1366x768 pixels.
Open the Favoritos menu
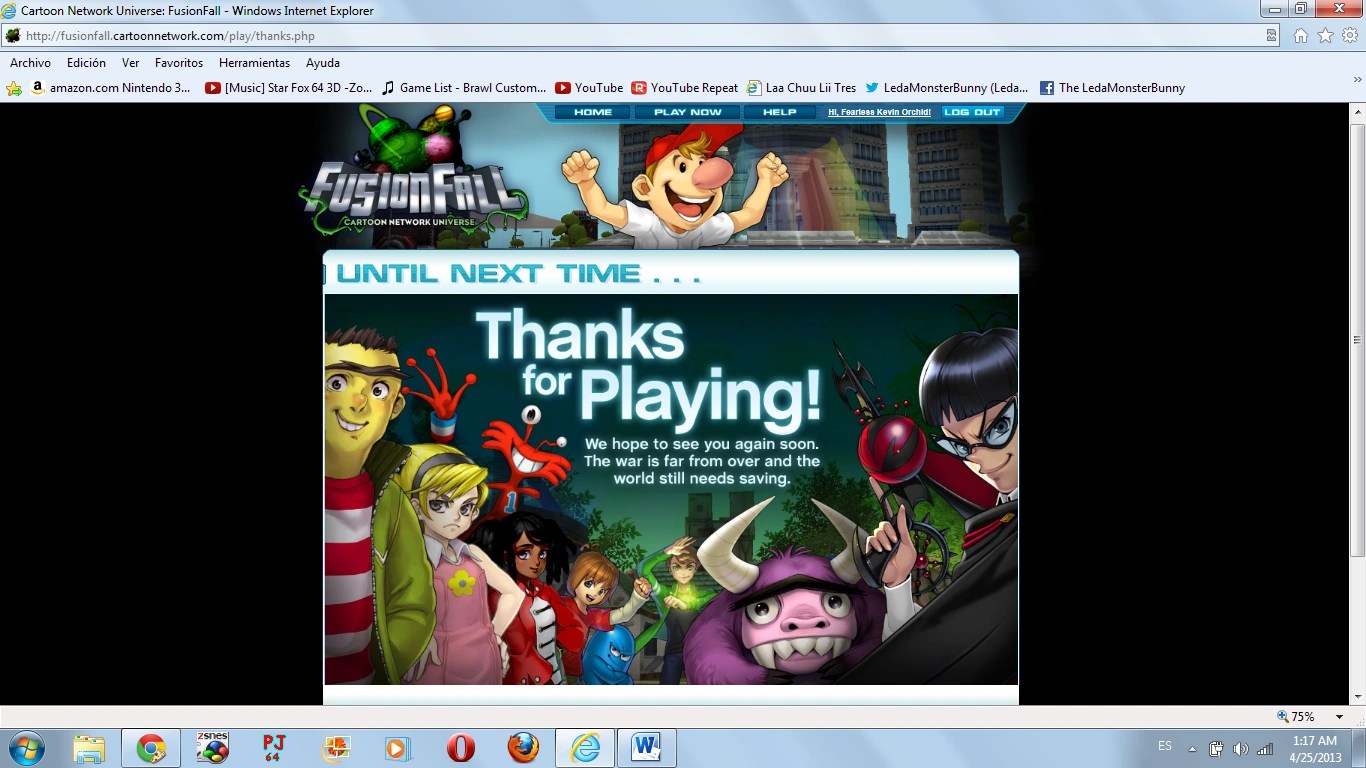pyautogui.click(x=179, y=63)
